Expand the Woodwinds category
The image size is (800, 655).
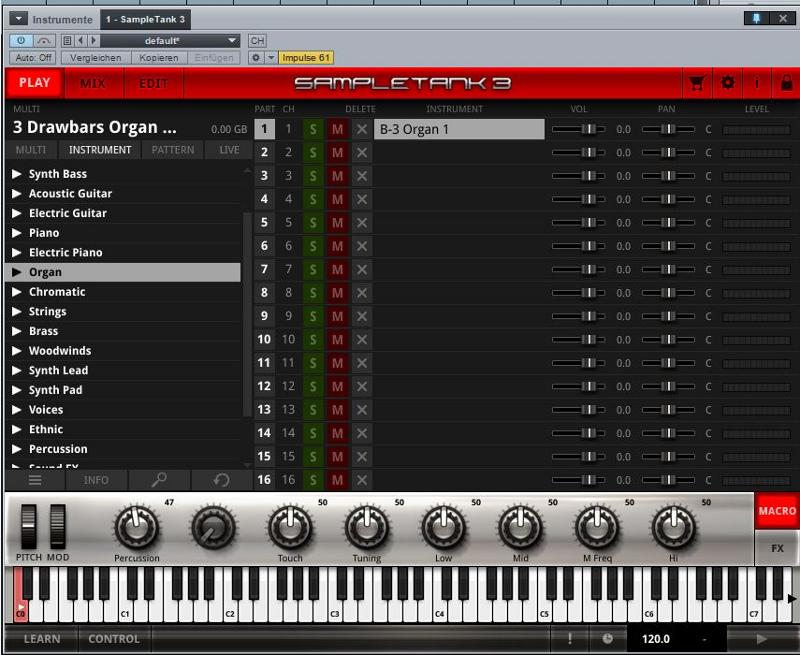pyautogui.click(x=17, y=351)
